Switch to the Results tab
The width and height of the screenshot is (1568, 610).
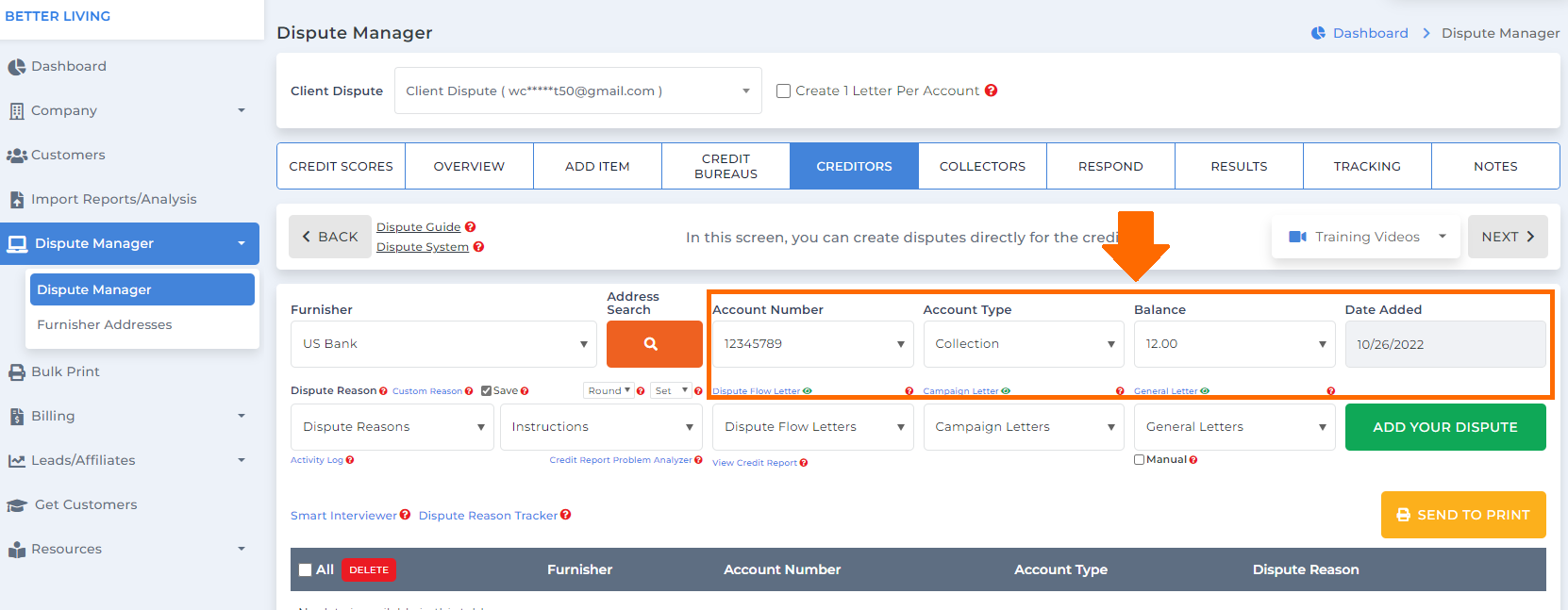1239,166
